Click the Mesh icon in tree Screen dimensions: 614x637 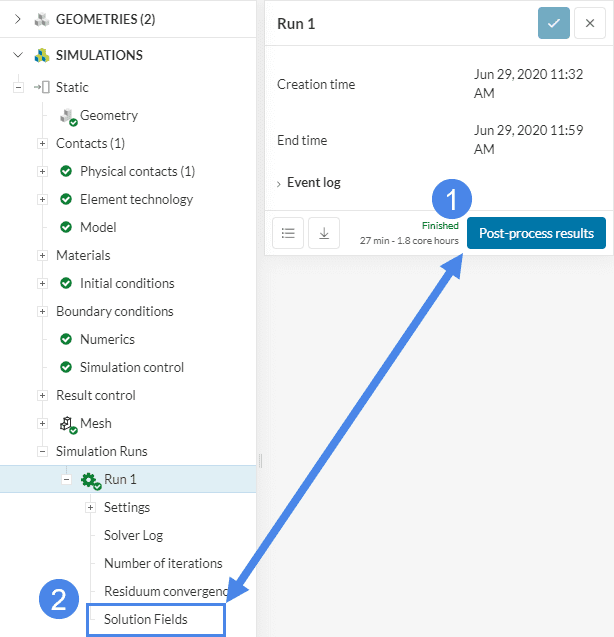pyautogui.click(x=68, y=424)
